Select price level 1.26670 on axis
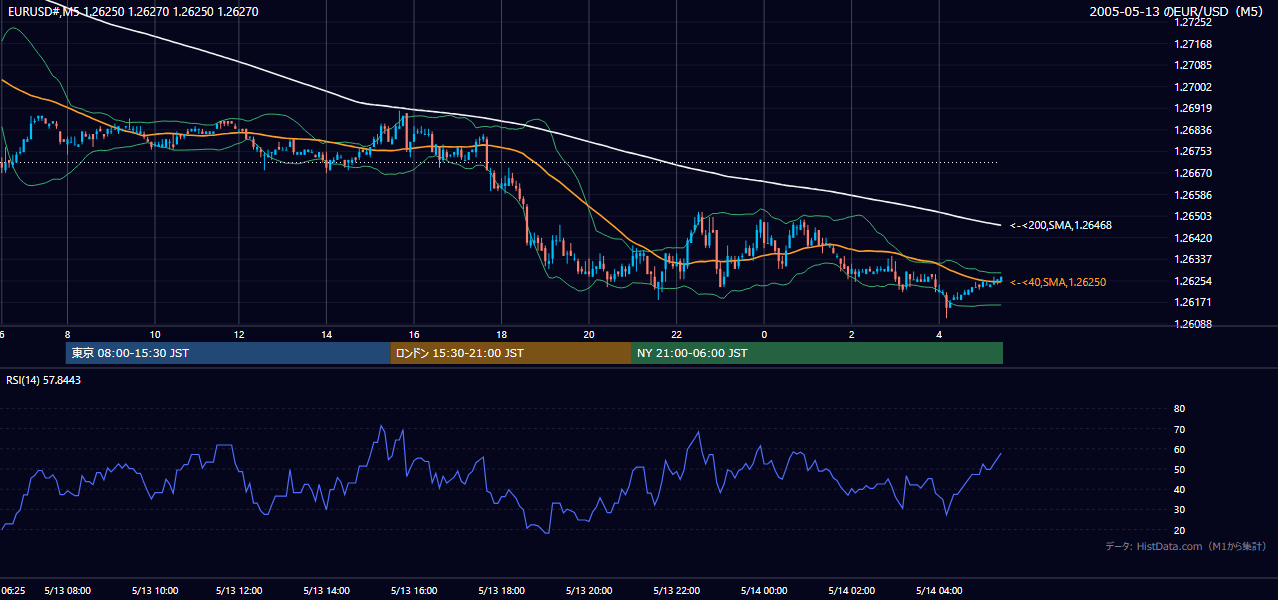 1194,173
